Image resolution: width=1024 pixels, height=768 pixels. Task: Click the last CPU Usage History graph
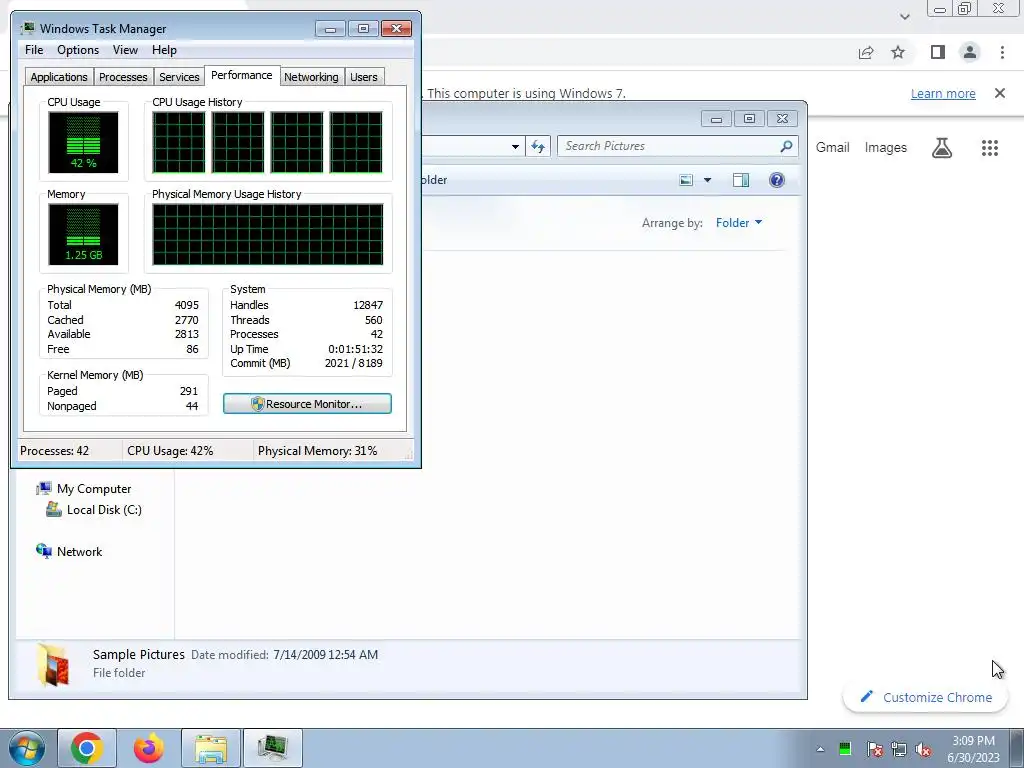[x=356, y=142]
